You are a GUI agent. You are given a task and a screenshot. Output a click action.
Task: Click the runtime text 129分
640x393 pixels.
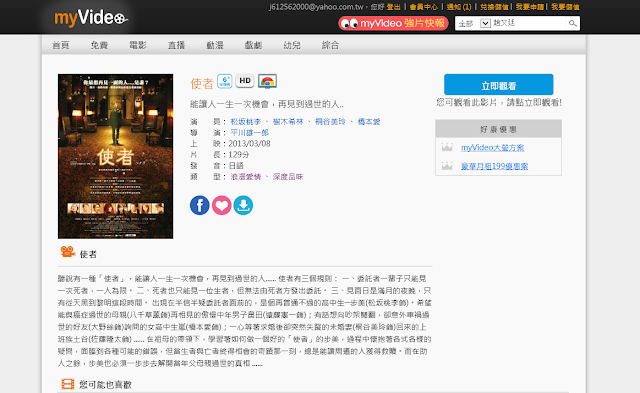(x=238, y=155)
